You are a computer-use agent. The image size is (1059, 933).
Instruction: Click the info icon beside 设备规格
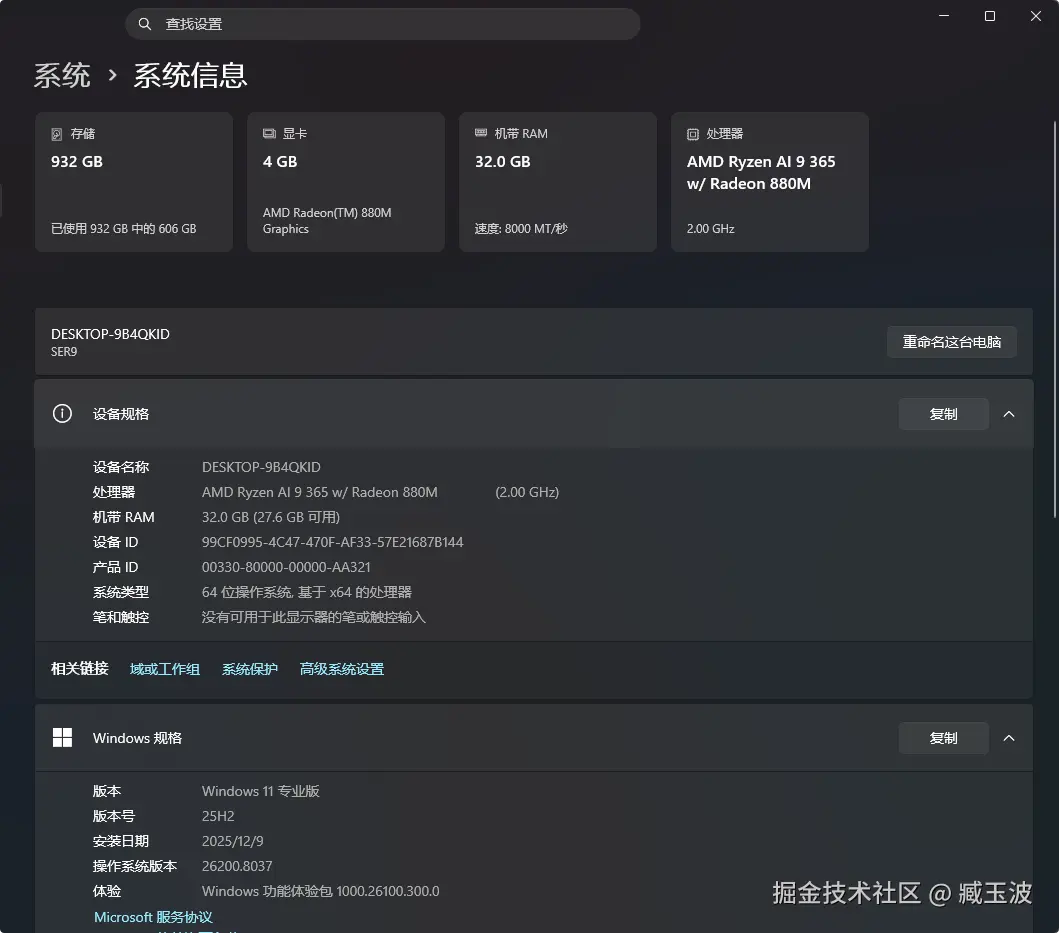(x=62, y=413)
